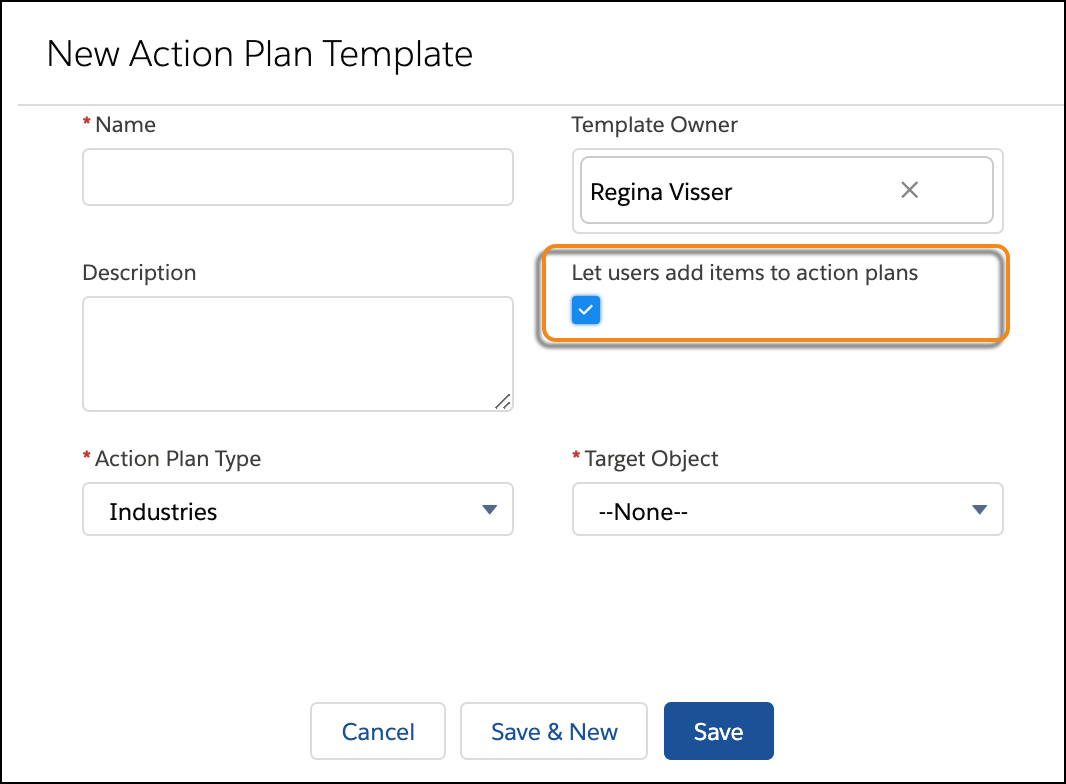This screenshot has width=1066, height=784.
Task: Click the Description label
Action: (139, 273)
